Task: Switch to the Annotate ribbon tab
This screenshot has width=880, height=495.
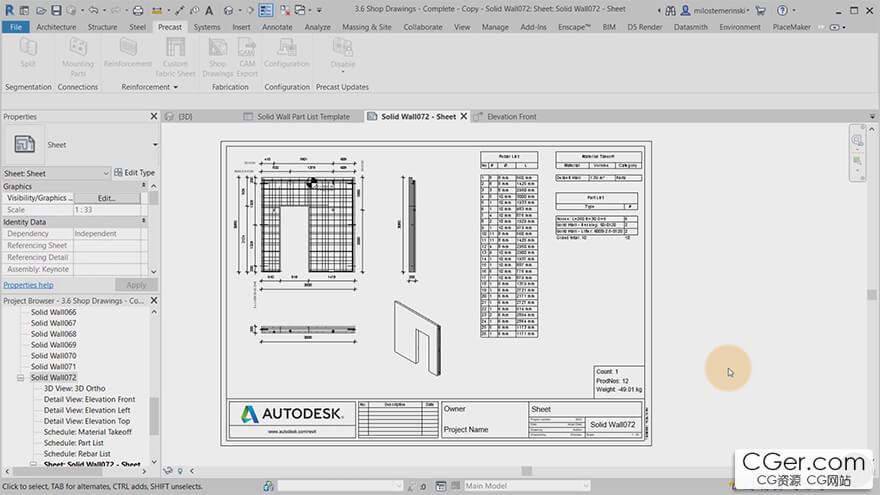Action: [x=277, y=27]
